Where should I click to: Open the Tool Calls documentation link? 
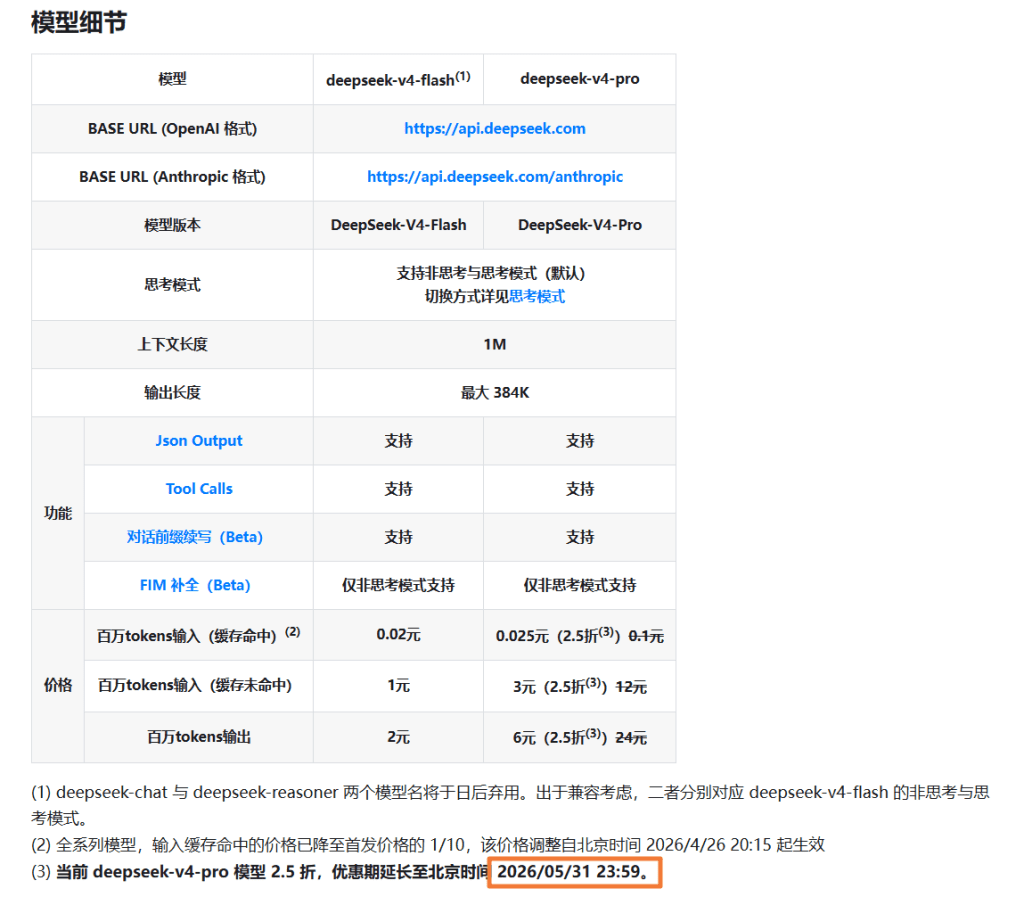[x=198, y=489]
